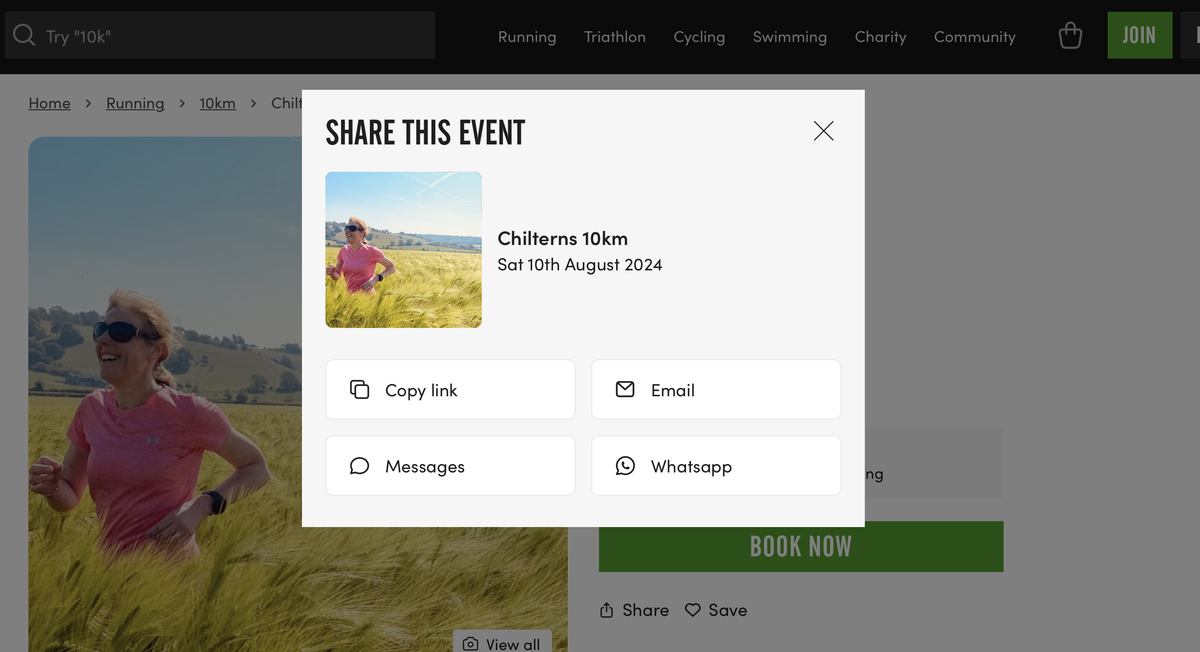Click the search magnifier icon
The height and width of the screenshot is (652, 1200).
pos(24,36)
